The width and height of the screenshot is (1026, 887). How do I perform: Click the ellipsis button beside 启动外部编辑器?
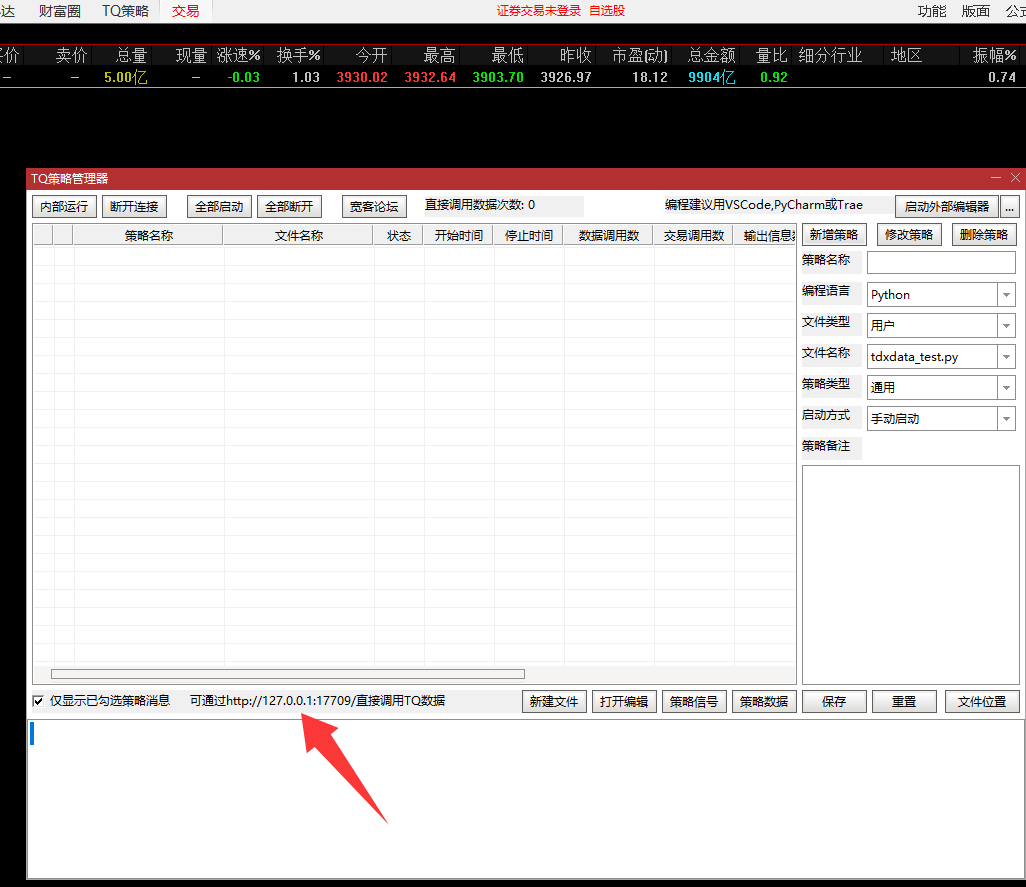pos(1009,207)
